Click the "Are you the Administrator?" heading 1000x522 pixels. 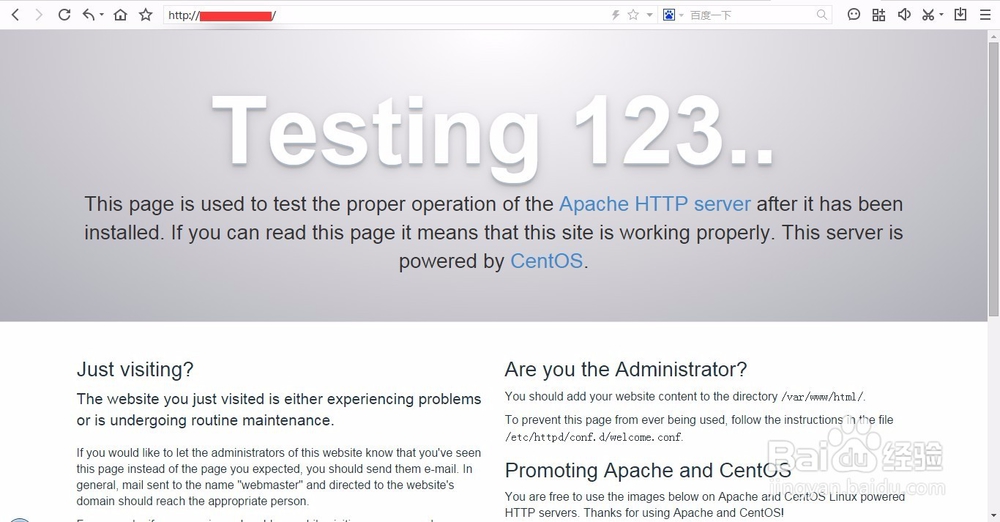pyautogui.click(x=626, y=369)
